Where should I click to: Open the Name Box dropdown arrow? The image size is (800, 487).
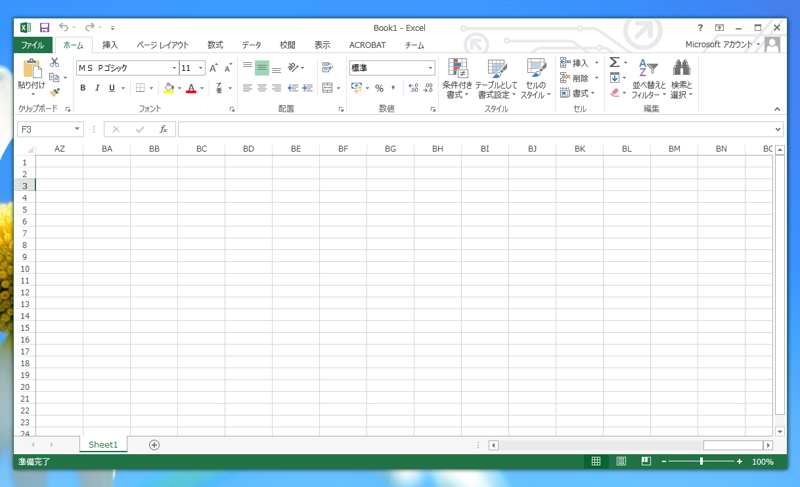click(x=77, y=129)
